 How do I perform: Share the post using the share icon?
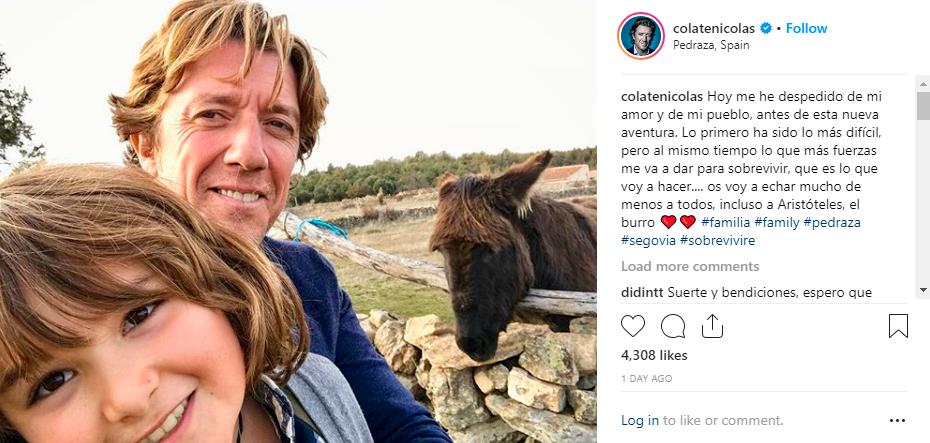[x=712, y=326]
